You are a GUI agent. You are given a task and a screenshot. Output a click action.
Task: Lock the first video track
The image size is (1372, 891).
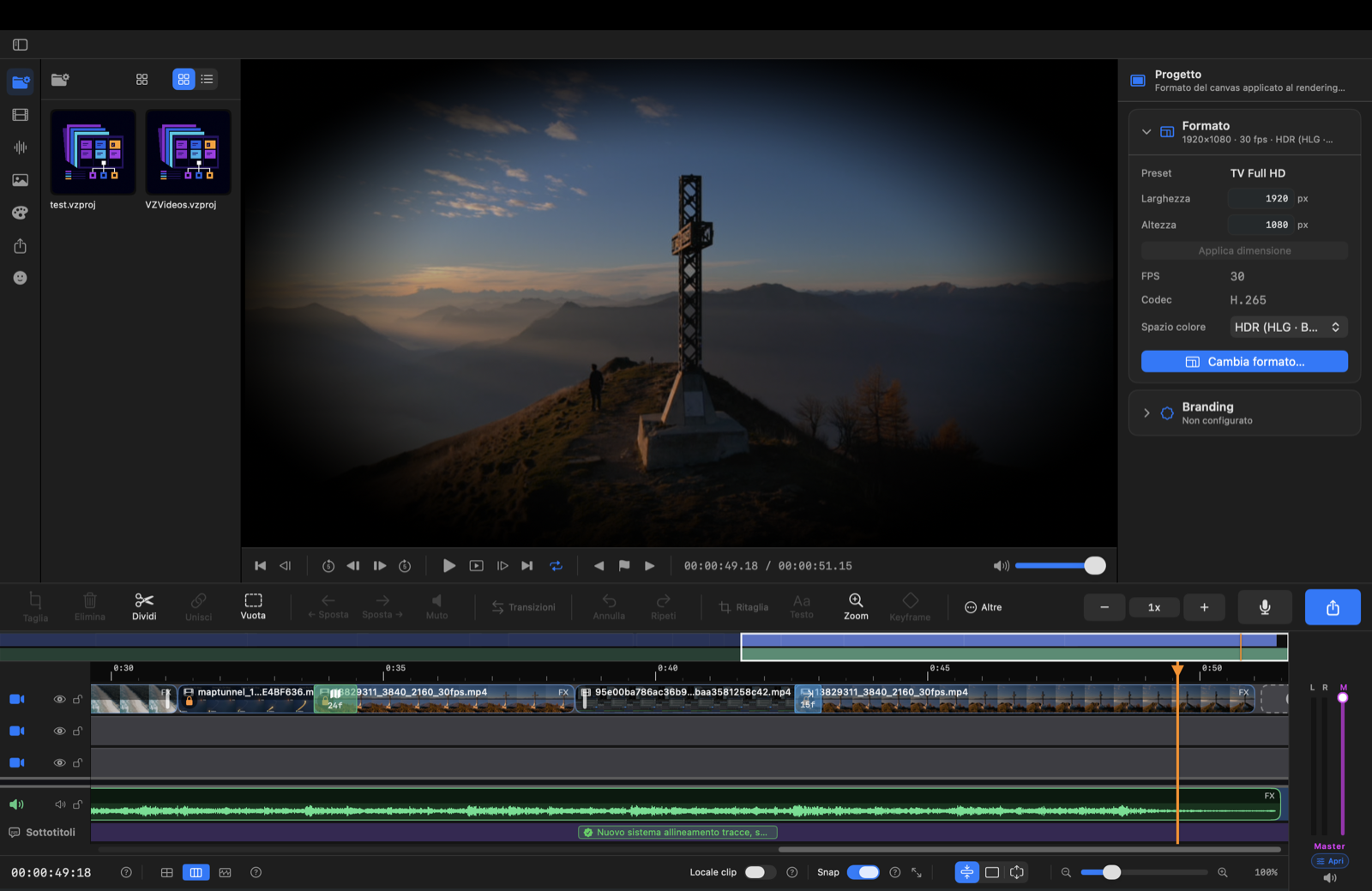[x=78, y=699]
